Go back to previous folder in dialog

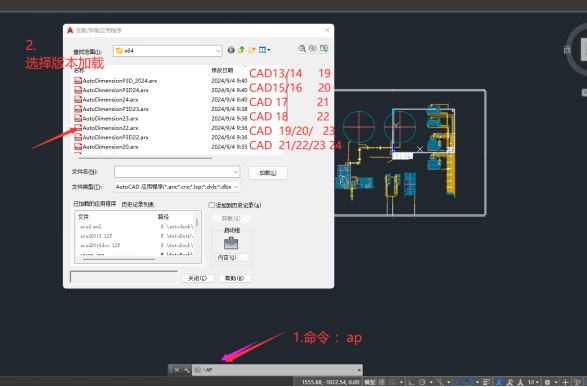tap(231, 50)
